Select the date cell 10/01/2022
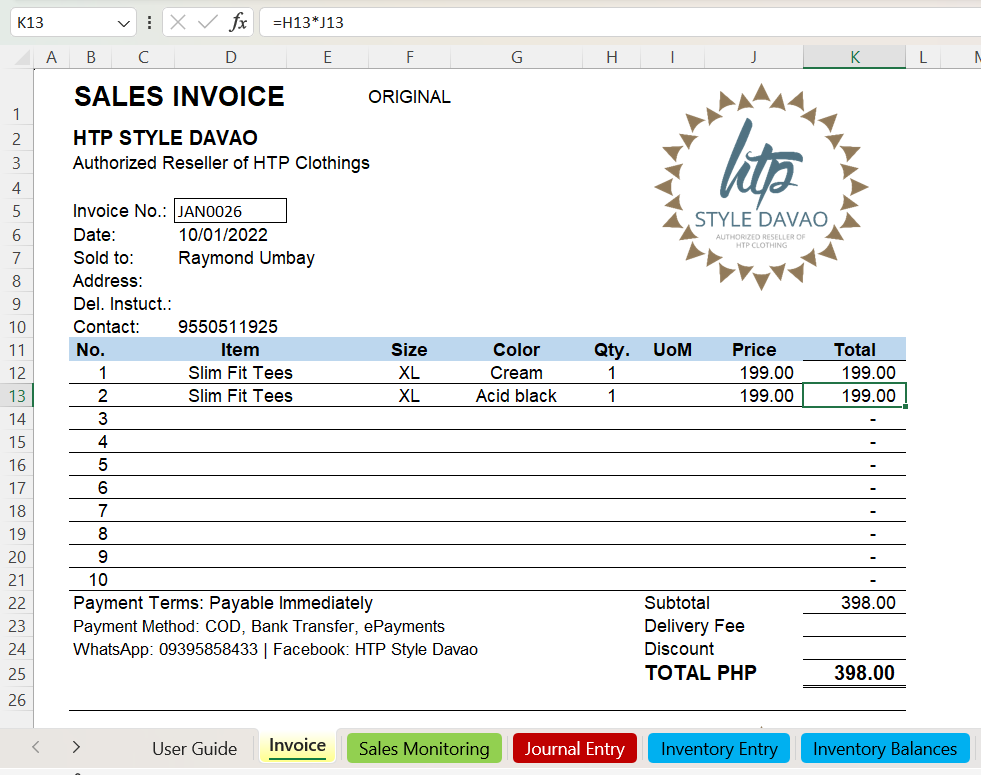This screenshot has width=981, height=775. tap(223, 235)
